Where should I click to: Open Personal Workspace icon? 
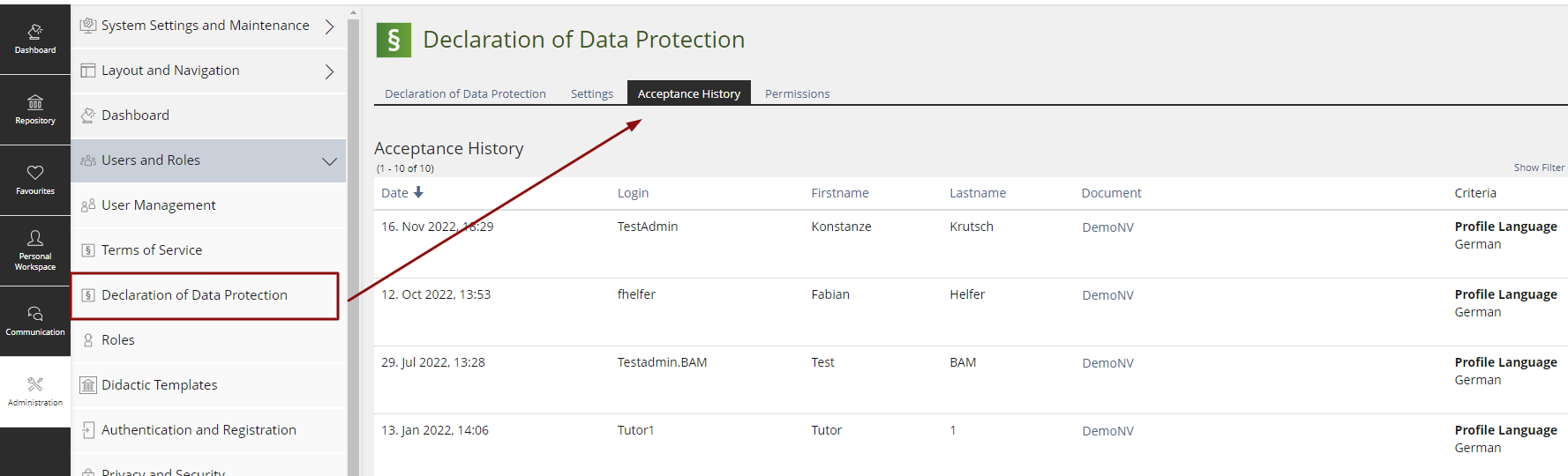(35, 249)
